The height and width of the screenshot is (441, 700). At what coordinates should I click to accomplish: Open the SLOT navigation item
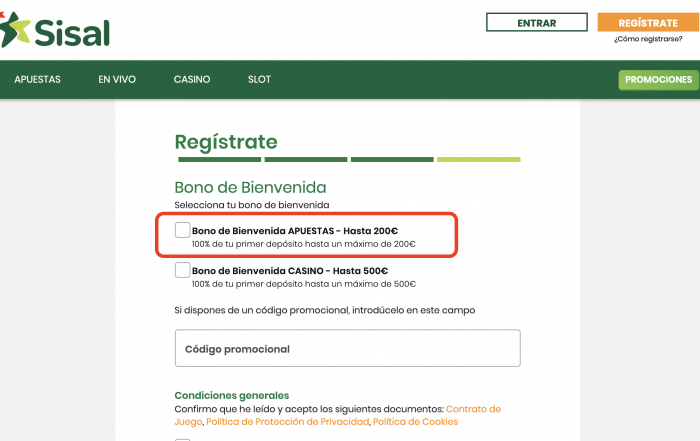coord(259,80)
